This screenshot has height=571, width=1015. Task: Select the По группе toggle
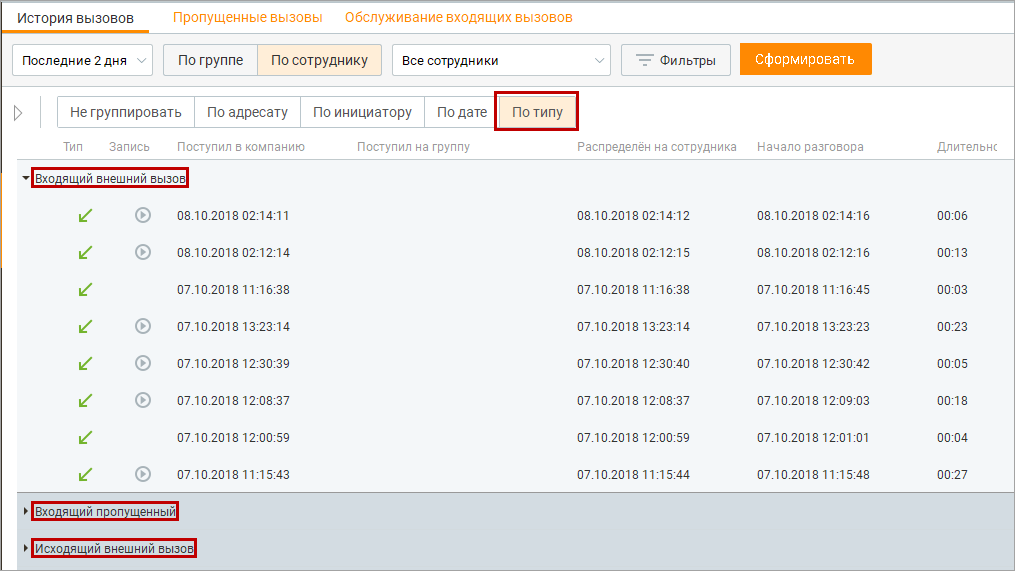210,60
